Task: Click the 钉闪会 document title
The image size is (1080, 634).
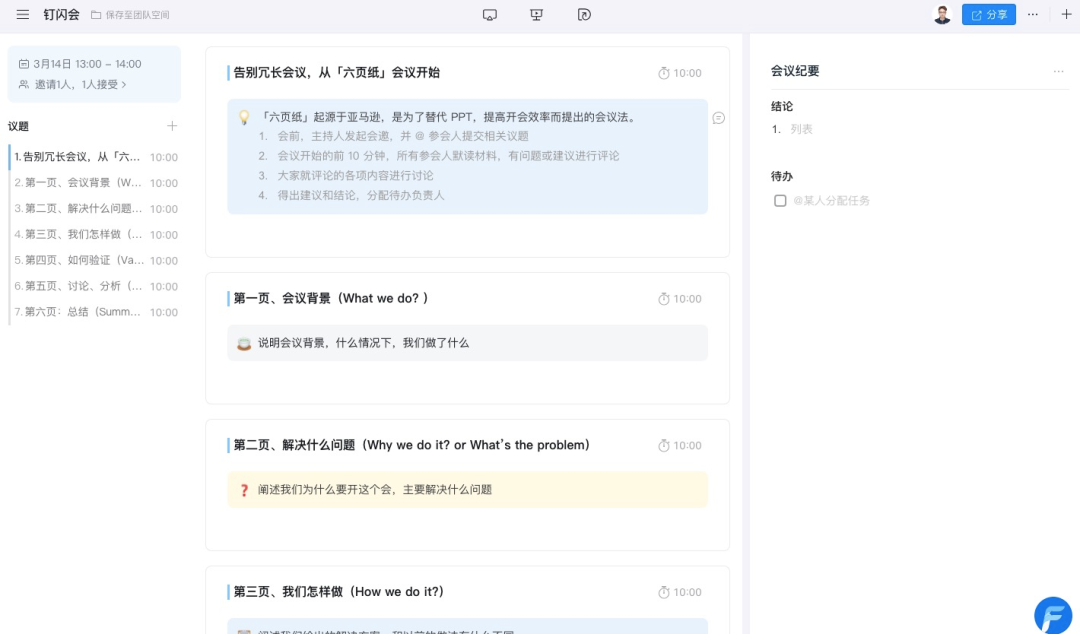Action: (61, 14)
